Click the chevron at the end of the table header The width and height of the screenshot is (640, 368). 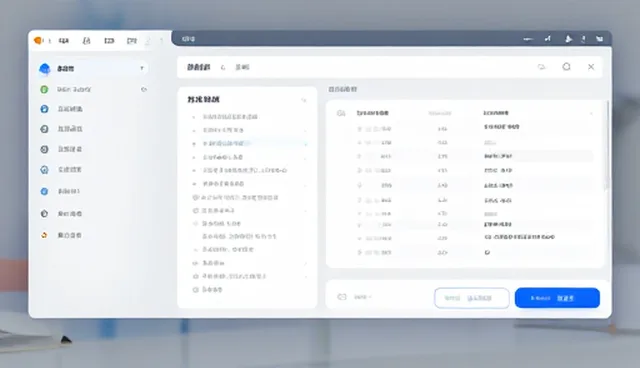point(591,113)
